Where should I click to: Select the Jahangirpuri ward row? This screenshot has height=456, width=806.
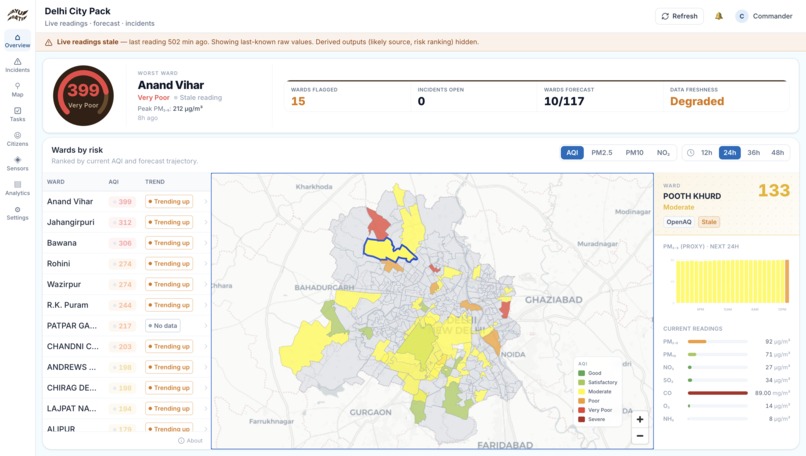pos(126,222)
